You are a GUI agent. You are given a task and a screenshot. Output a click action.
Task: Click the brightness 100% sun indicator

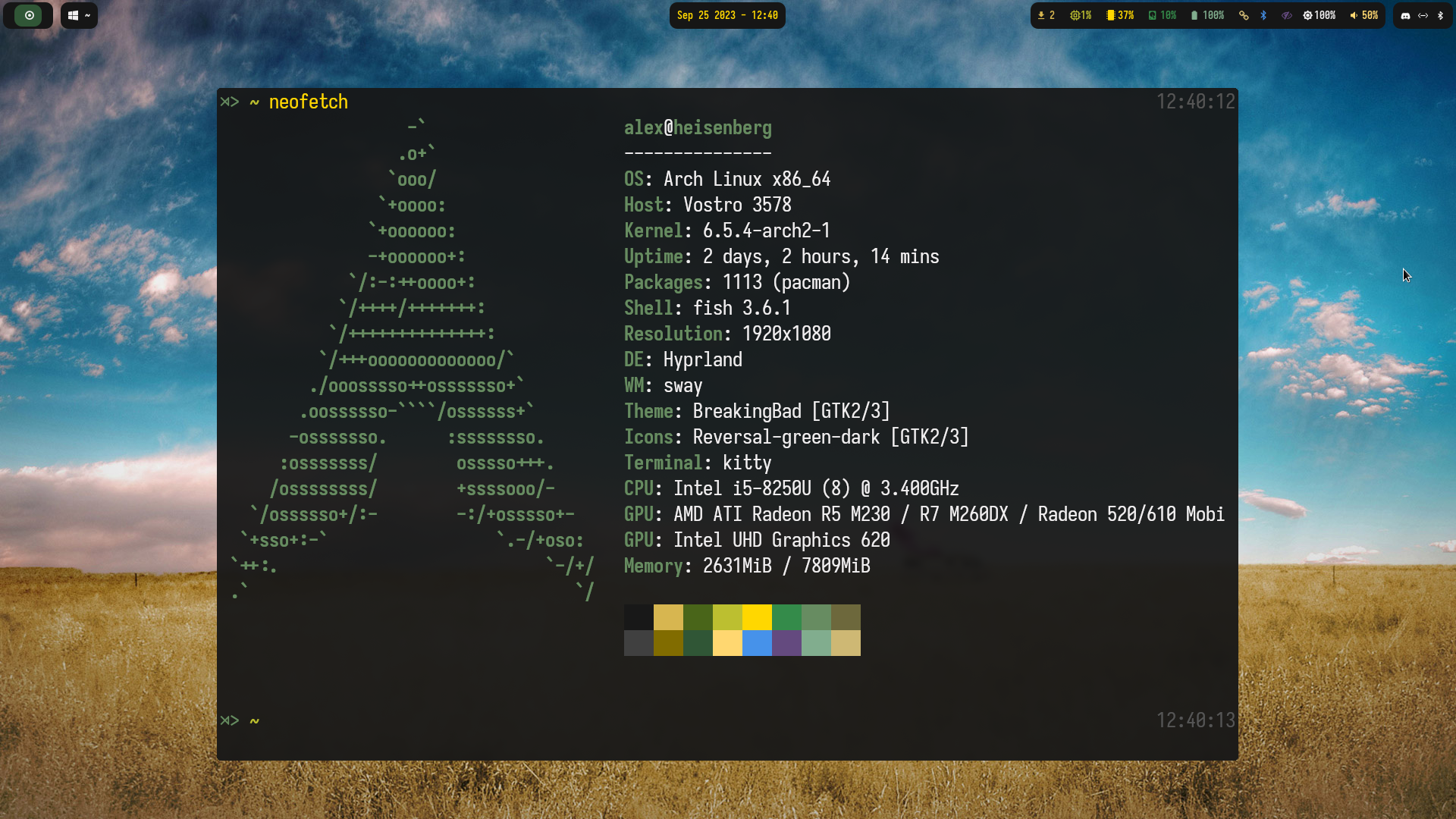pyautogui.click(x=1319, y=15)
